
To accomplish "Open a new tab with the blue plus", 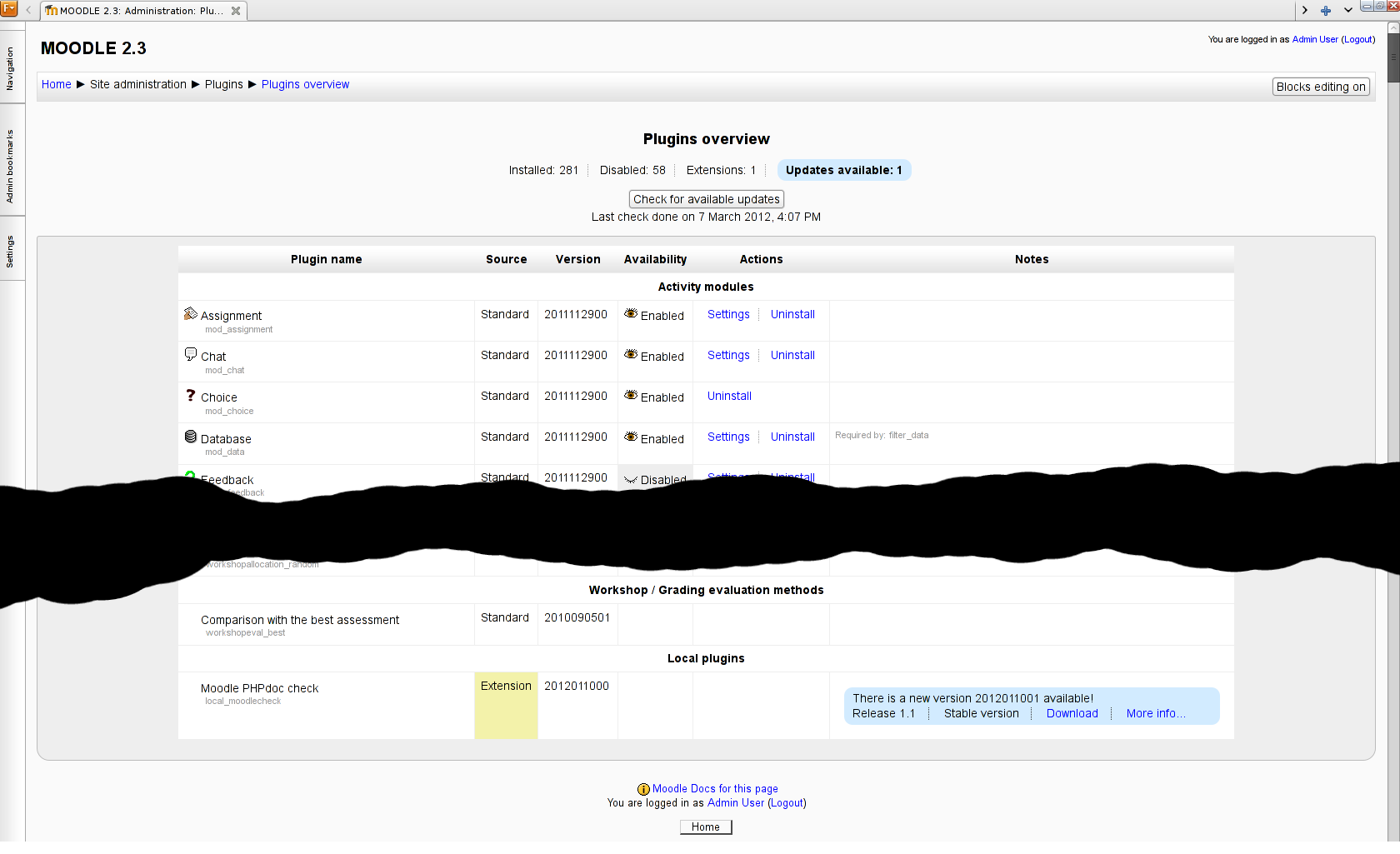I will [1326, 11].
